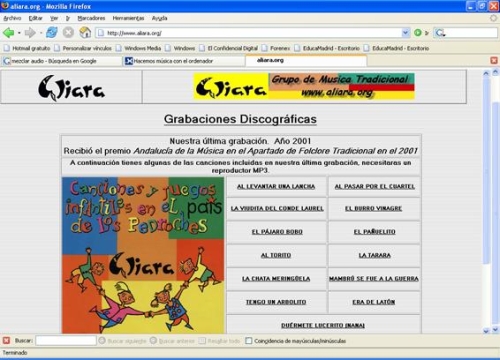This screenshot has width=500, height=360.
Task: Toggle 'Coincidencia de mayúsculas/minúsculas' checkbox
Action: [x=248, y=341]
